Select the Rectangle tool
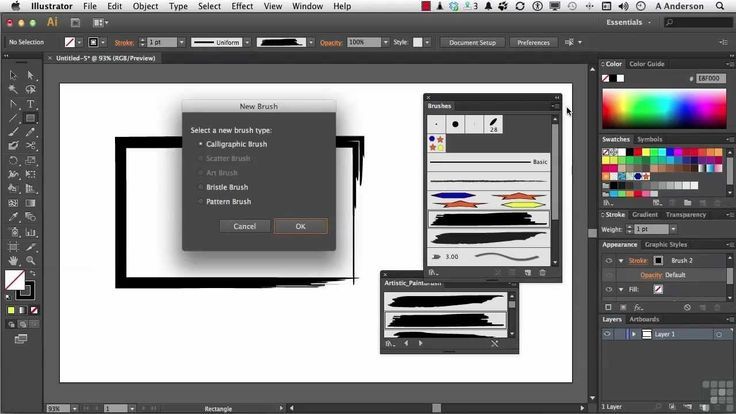 (x=31, y=118)
